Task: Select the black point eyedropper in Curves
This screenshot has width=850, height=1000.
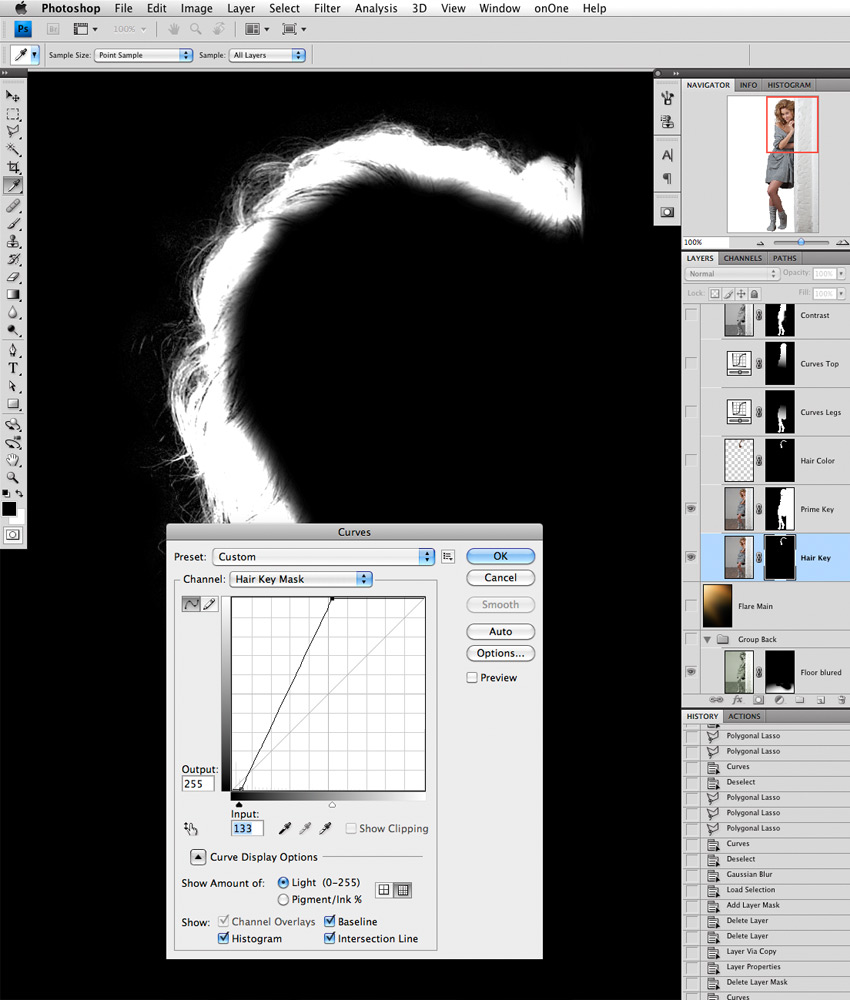Action: [x=285, y=828]
